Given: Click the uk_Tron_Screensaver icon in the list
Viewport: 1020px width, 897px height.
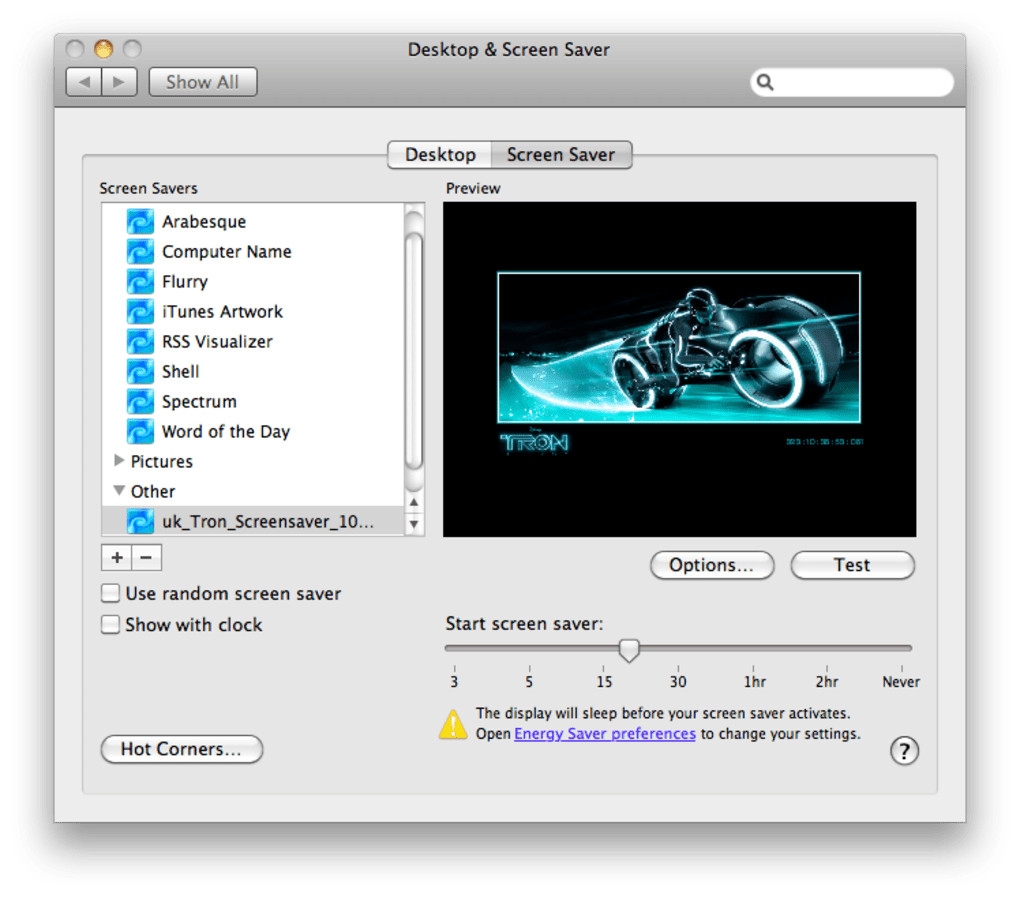Looking at the screenshot, I should coord(140,521).
